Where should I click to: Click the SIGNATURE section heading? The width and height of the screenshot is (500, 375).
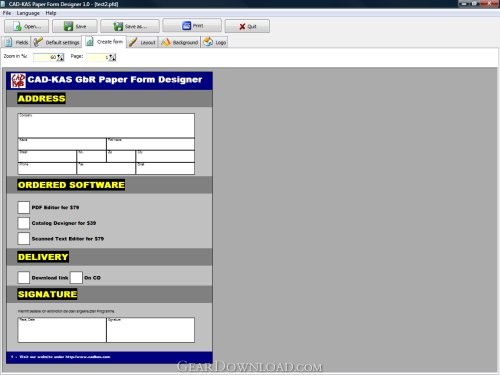pos(47,294)
